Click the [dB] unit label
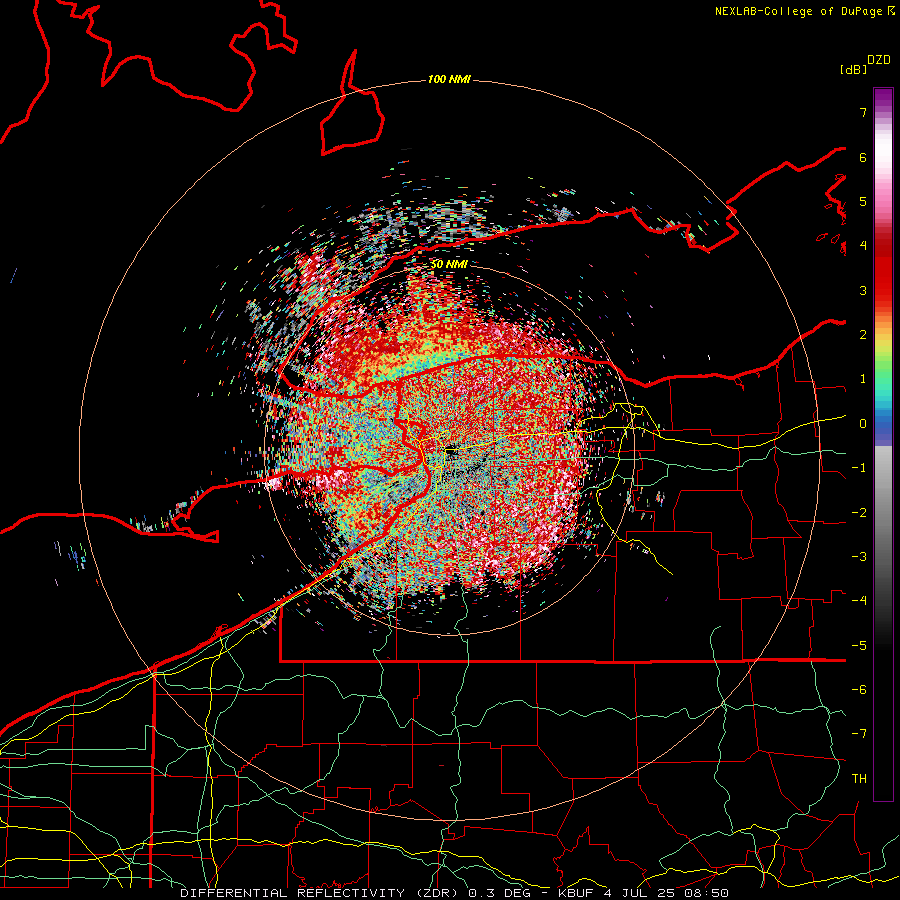 click(x=854, y=69)
